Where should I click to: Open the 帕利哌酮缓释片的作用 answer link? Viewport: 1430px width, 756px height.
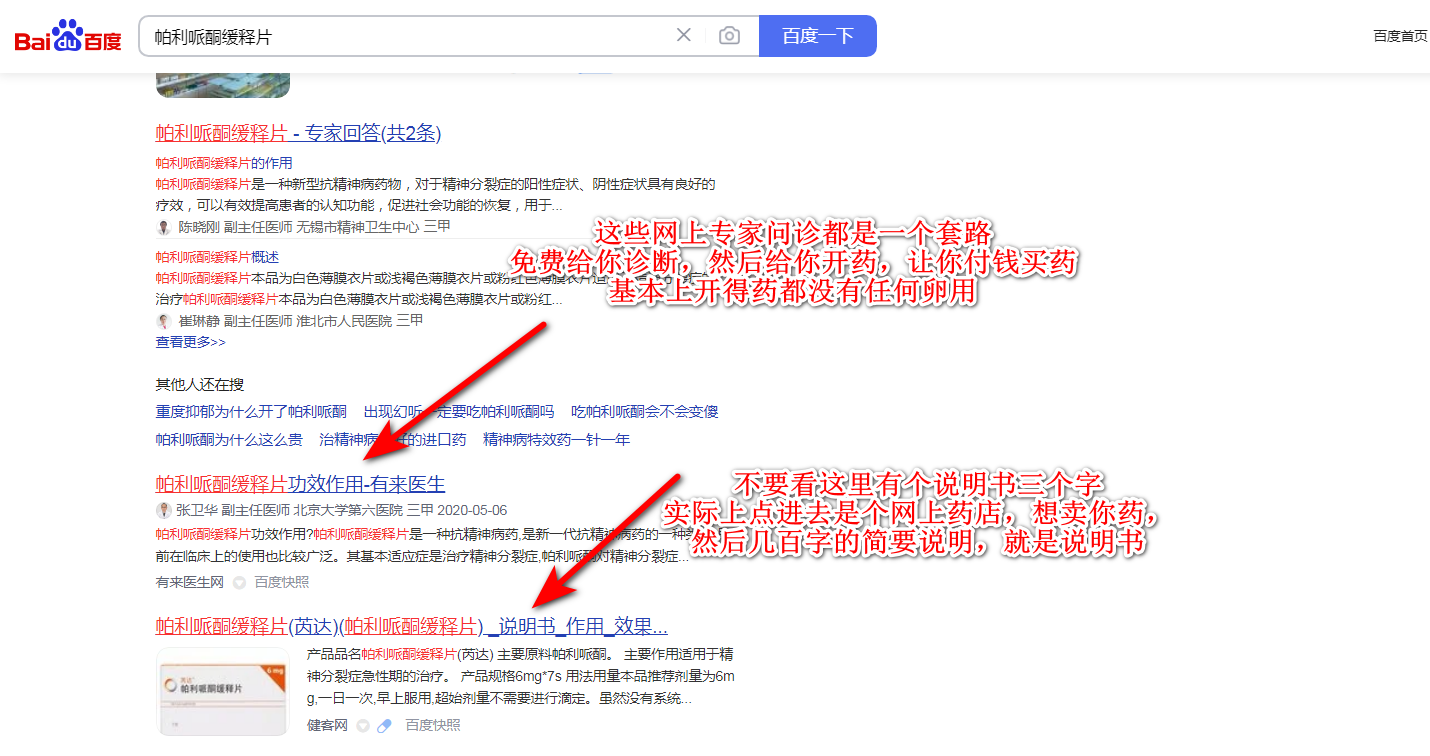coord(224,163)
